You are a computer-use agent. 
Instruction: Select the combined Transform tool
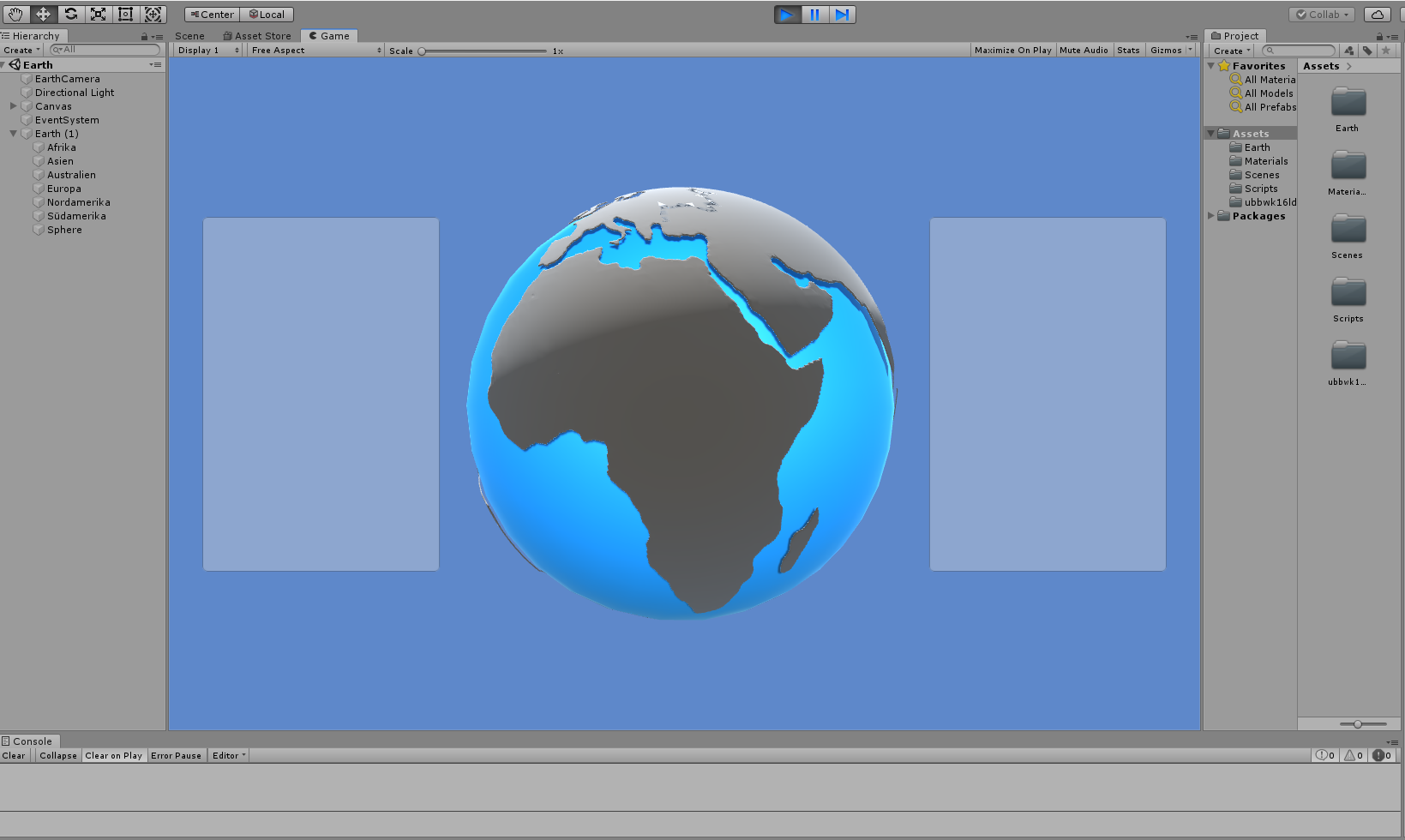click(153, 14)
